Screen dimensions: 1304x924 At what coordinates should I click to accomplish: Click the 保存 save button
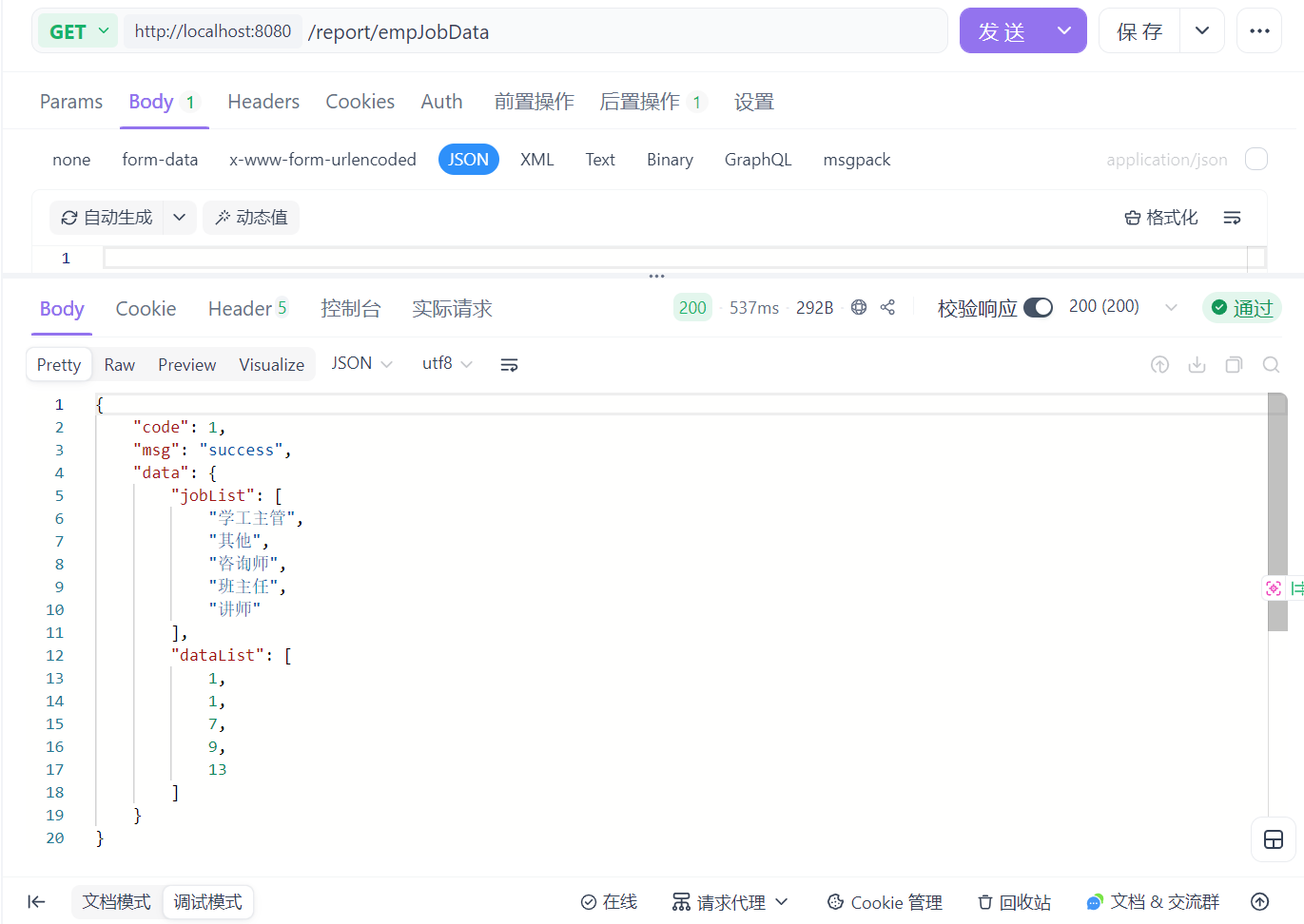[x=1139, y=31]
